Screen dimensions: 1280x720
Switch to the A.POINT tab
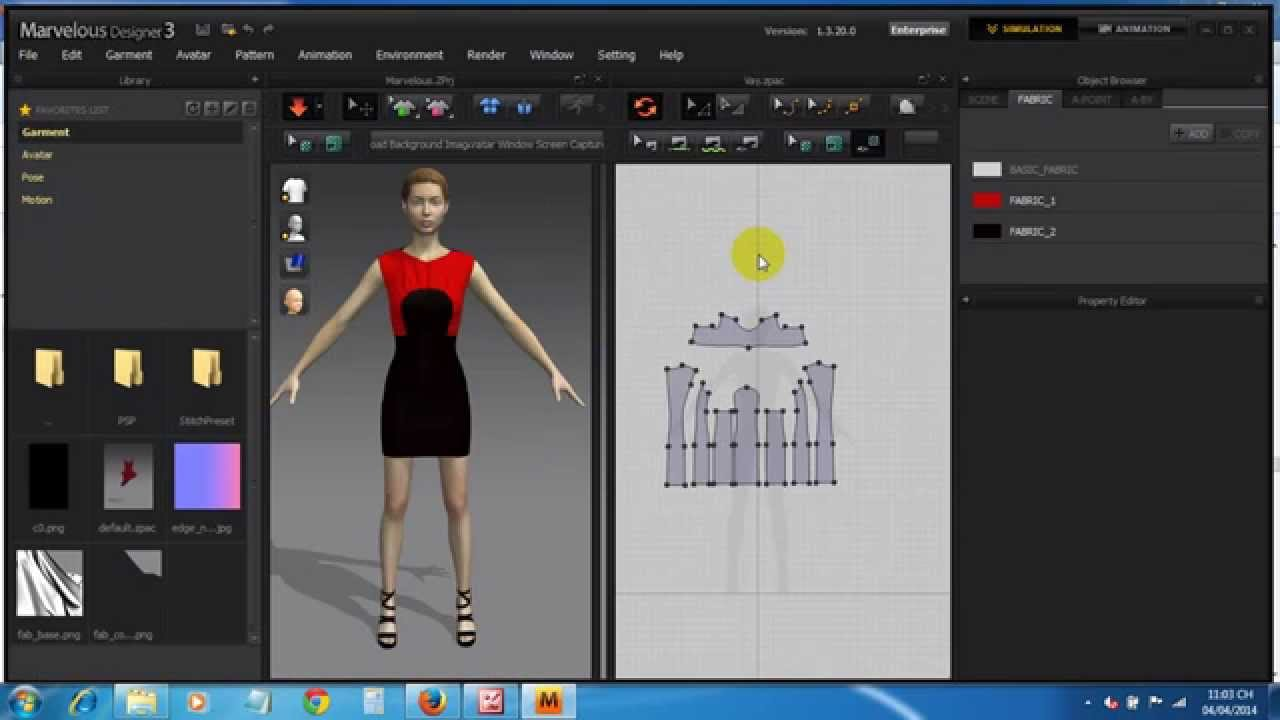[x=1091, y=100]
